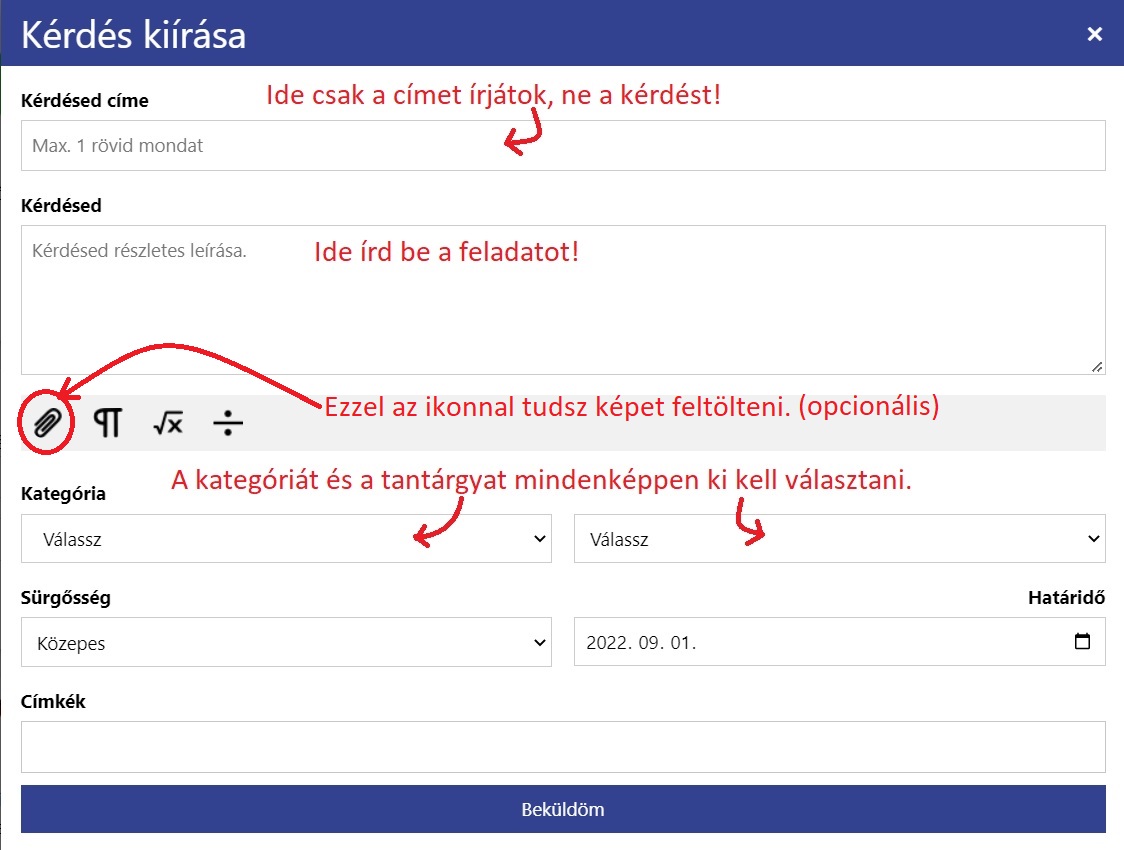Viewport: 1124px width, 850px height.
Task: Focus the Kérdésed címe input field
Action: [563, 146]
